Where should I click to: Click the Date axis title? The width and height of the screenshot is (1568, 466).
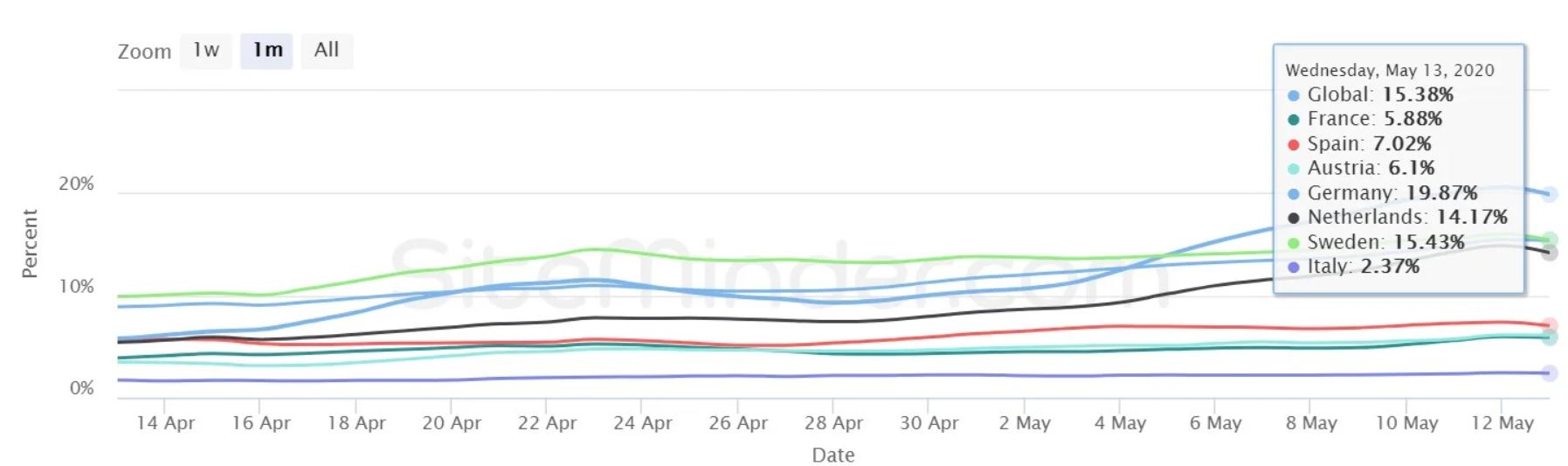[832, 455]
